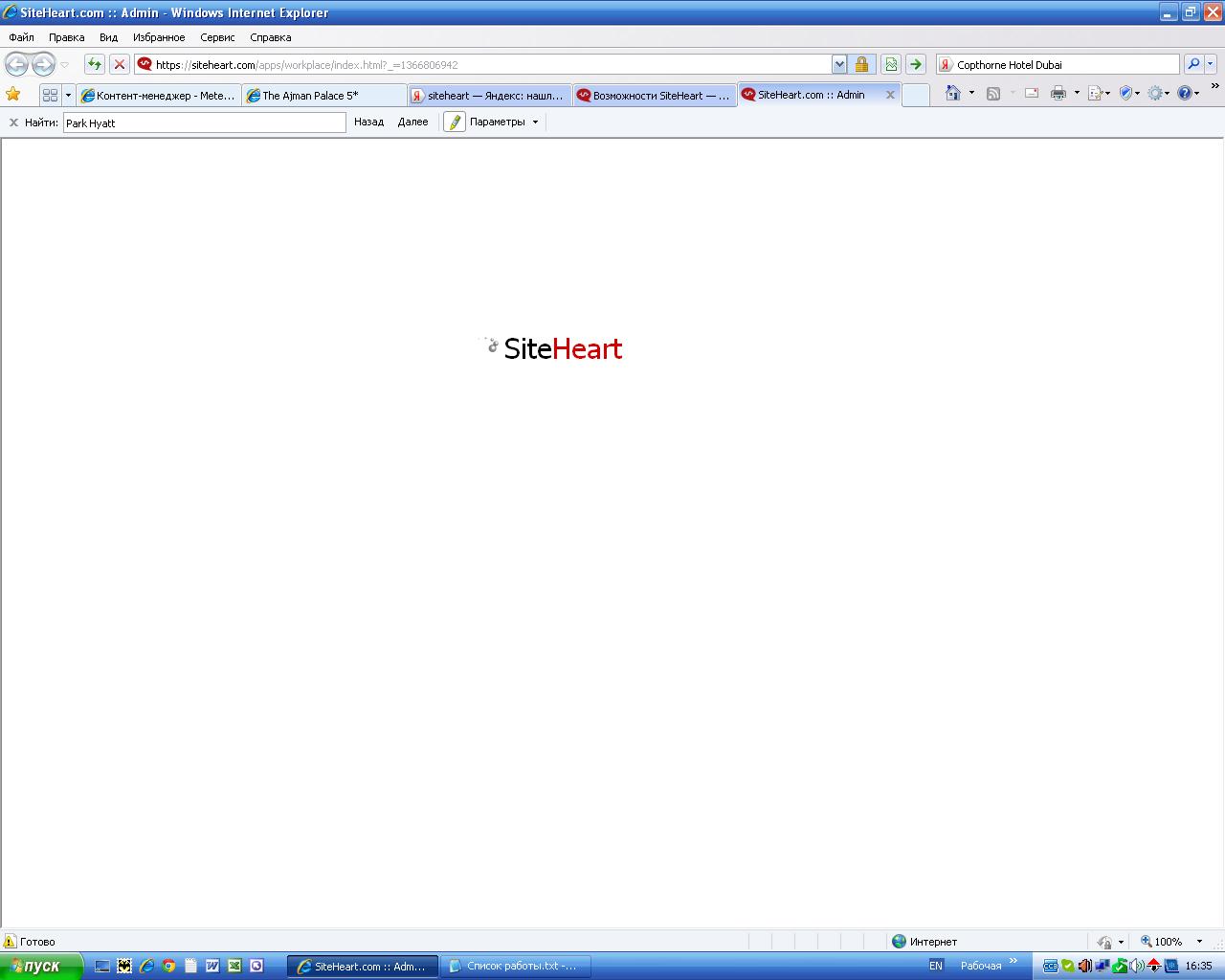View security report via the padlock icon
Viewport: 1225px width, 980px height.
[x=861, y=64]
